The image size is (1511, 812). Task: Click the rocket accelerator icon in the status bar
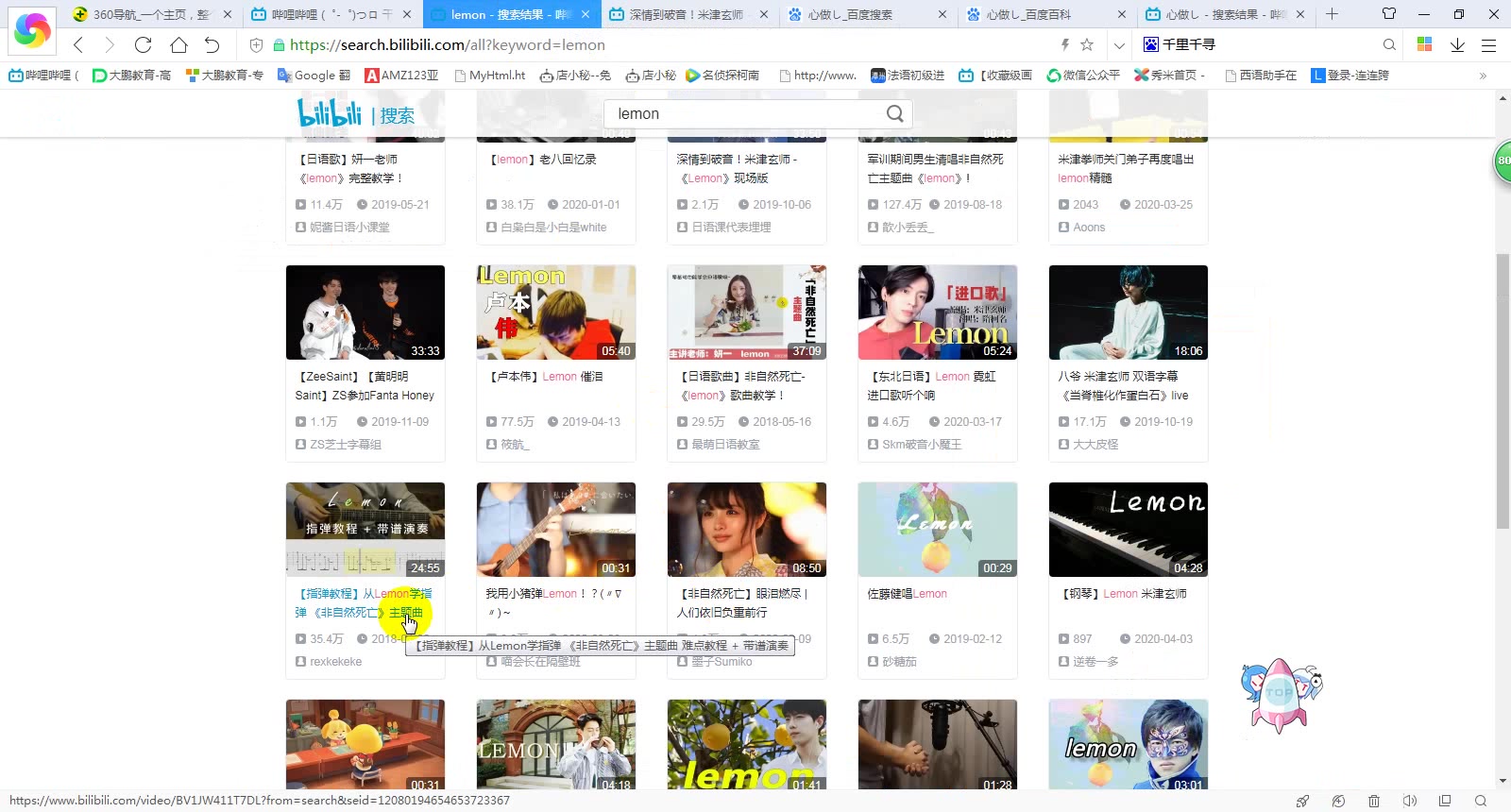pos(1303,801)
